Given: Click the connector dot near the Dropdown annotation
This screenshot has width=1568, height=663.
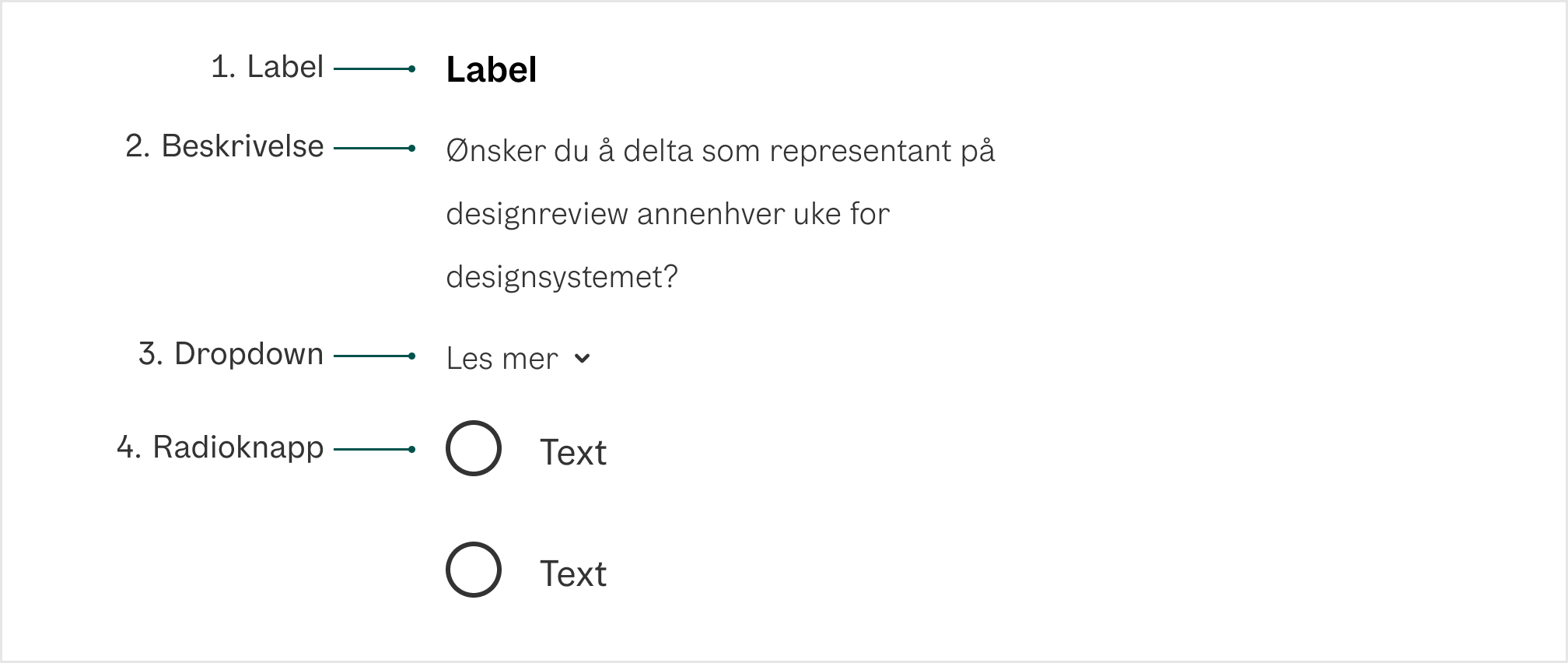Looking at the screenshot, I should (411, 355).
